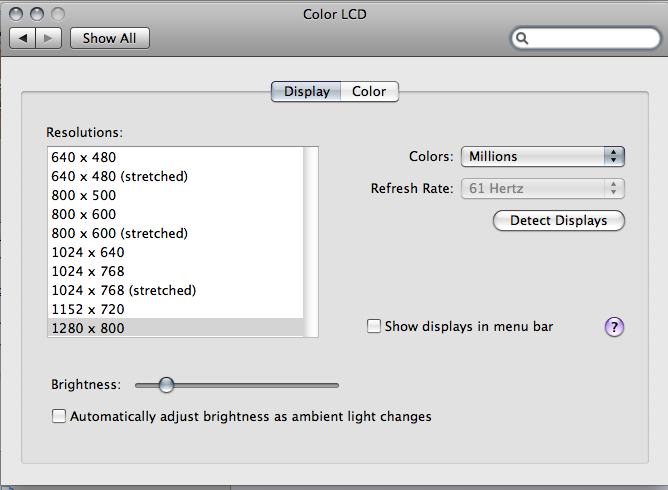Open help with the purple question mark

[614, 327]
